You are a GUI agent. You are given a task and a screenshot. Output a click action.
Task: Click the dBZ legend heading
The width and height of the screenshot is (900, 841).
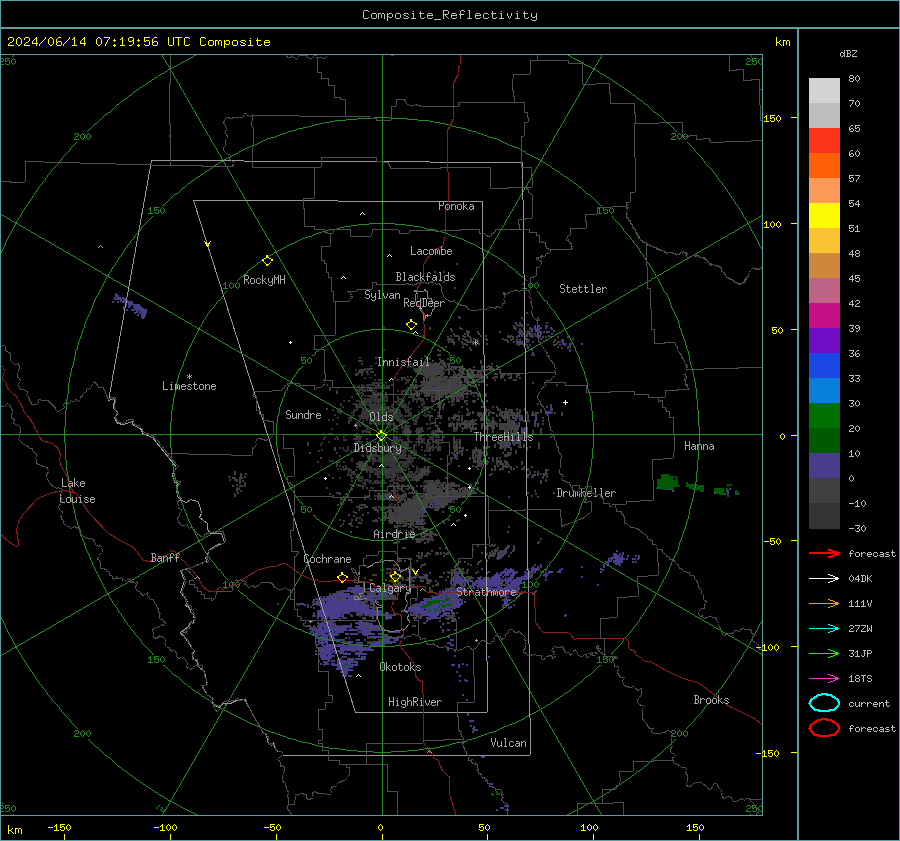click(x=848, y=54)
